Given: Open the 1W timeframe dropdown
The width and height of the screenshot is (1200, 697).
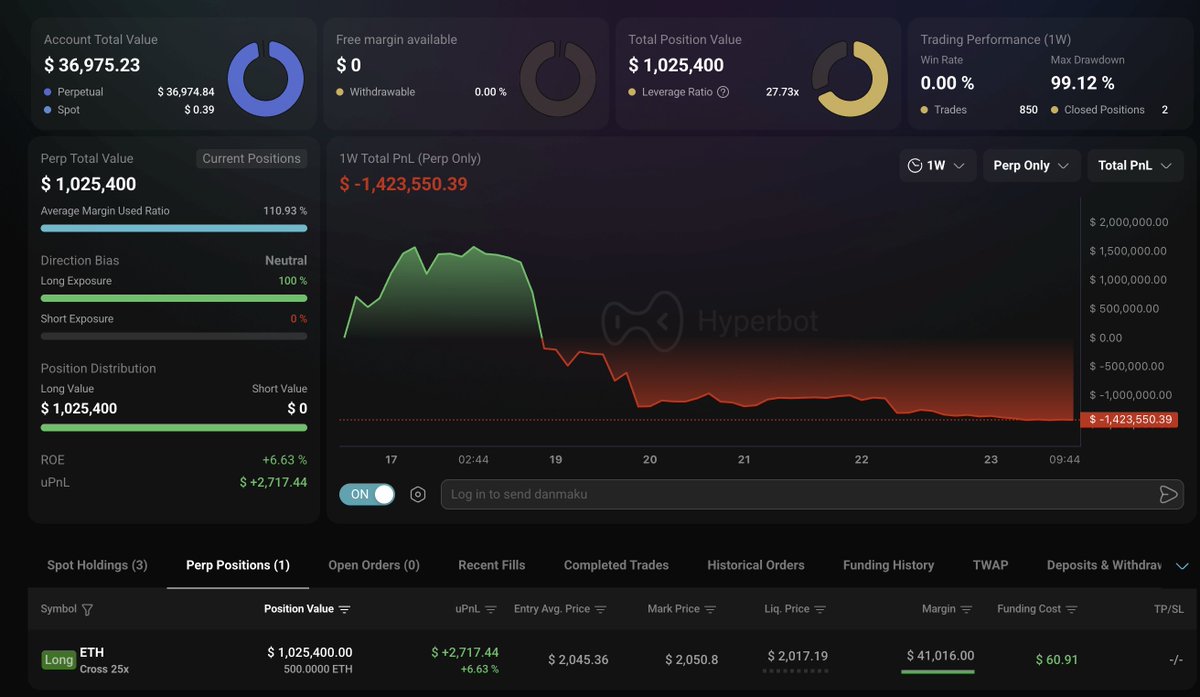Looking at the screenshot, I should click(x=938, y=165).
